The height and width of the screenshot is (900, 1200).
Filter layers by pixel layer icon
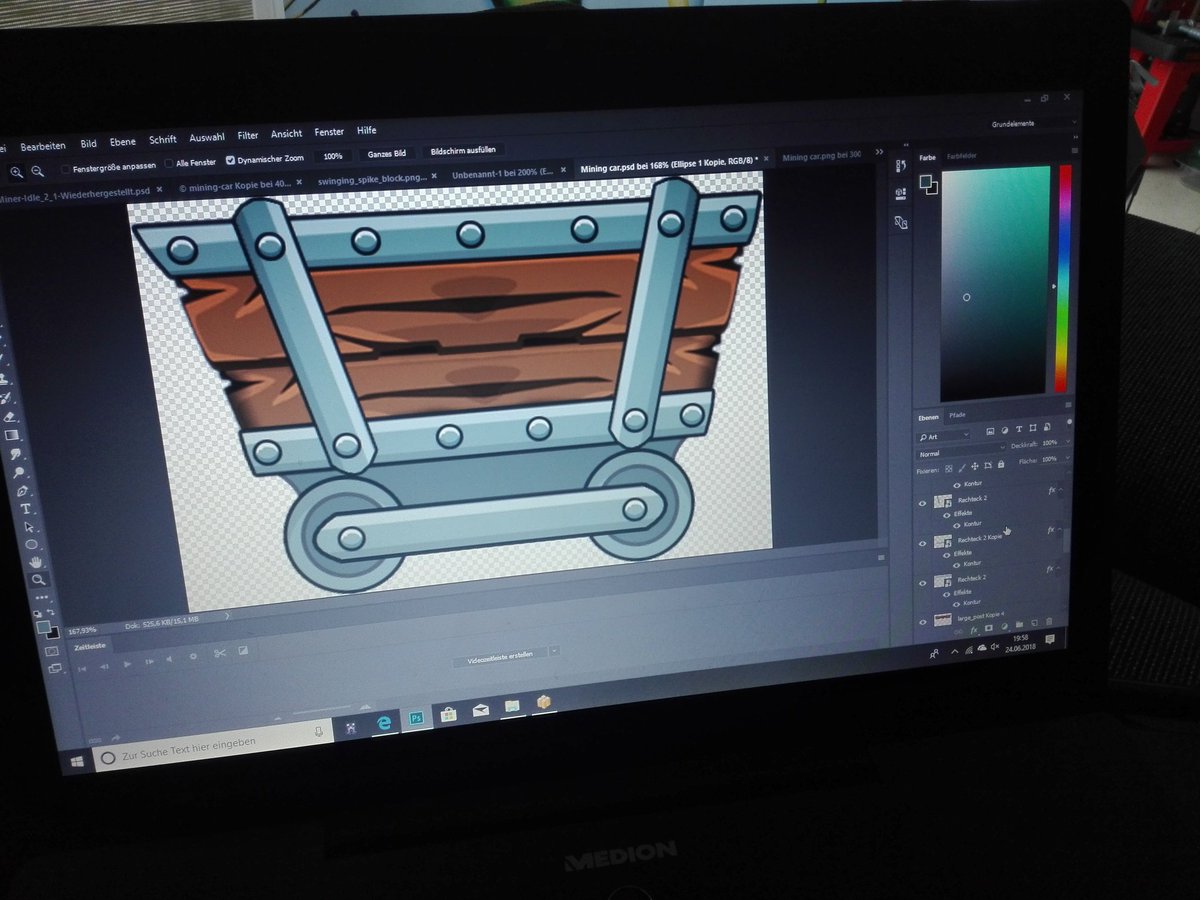pos(990,431)
